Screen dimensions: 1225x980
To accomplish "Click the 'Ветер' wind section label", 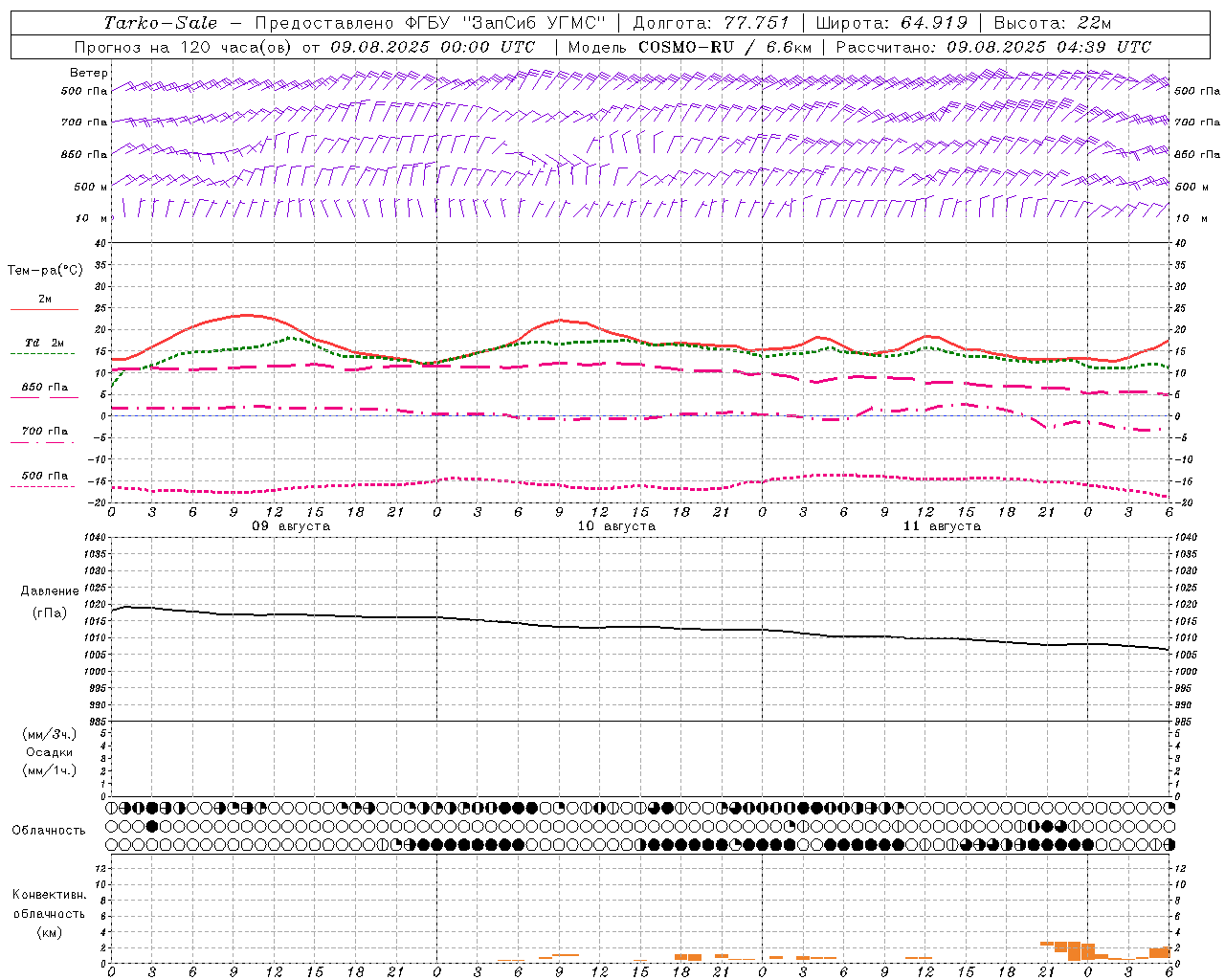I will click(89, 73).
